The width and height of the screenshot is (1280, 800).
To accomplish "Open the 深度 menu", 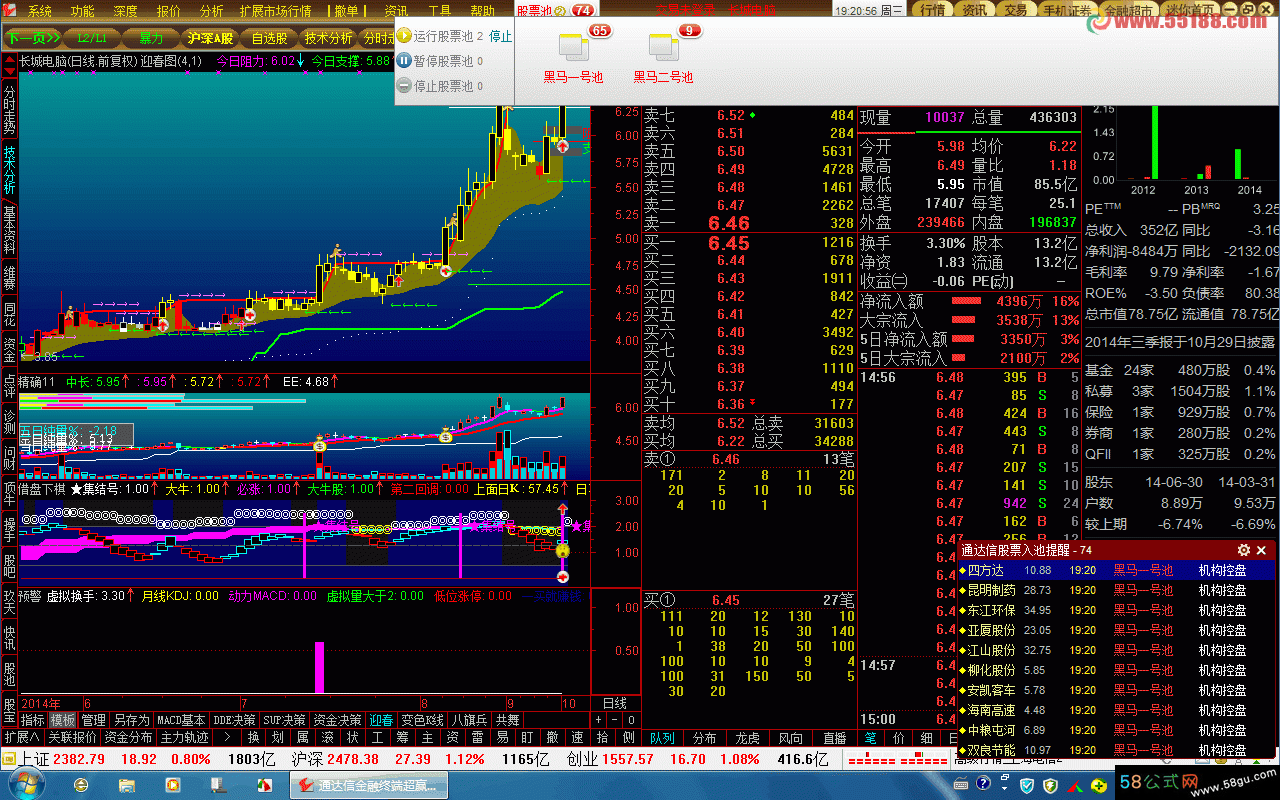I will point(126,12).
